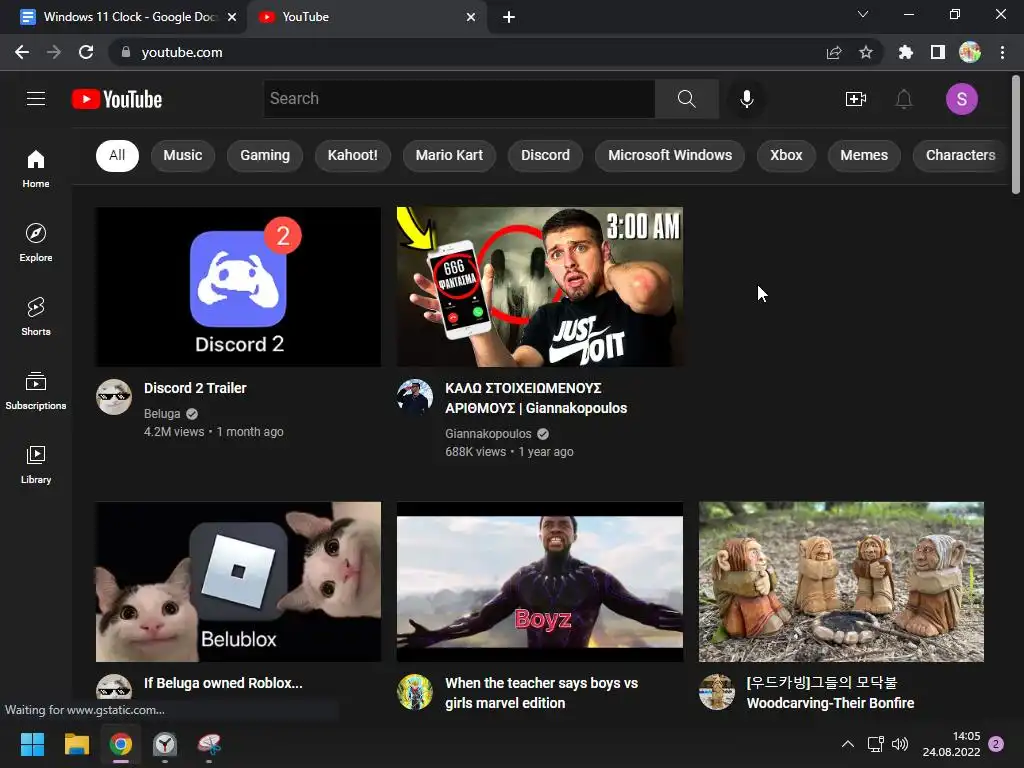Screen dimensions: 1024x768
Task: Close the Windows 11 Clock tab
Action: [x=232, y=17]
